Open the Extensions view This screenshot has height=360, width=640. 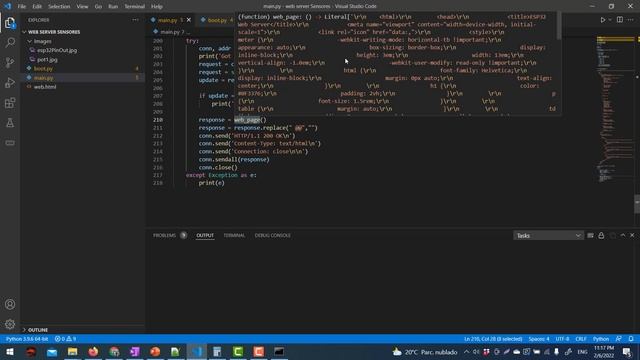pyautogui.click(x=10, y=102)
